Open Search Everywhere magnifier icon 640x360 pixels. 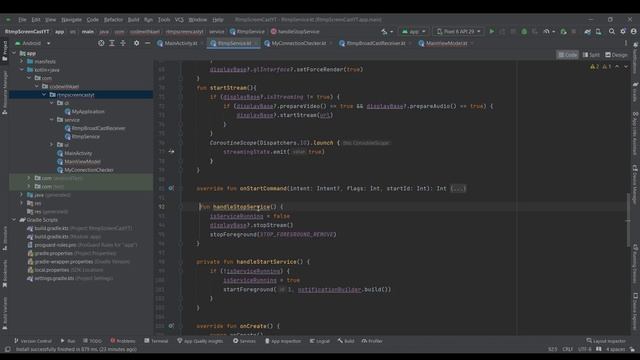pyautogui.click(x=611, y=31)
